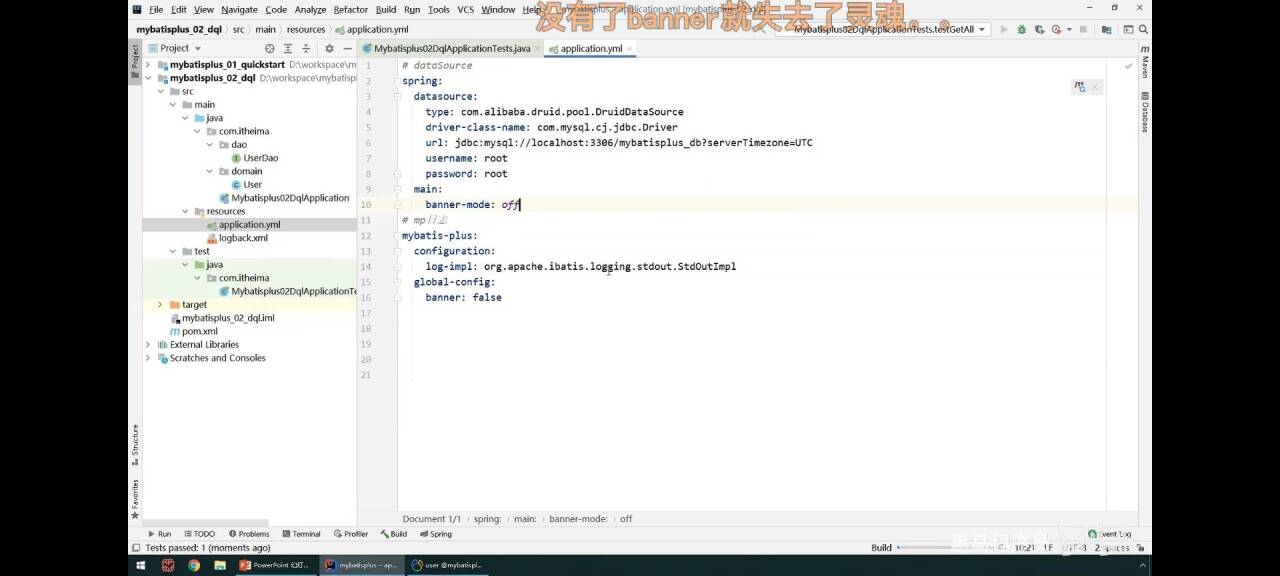Collapse the com.itheima package under main
Screen dimensions: 1280x576
pyautogui.click(x=197, y=131)
